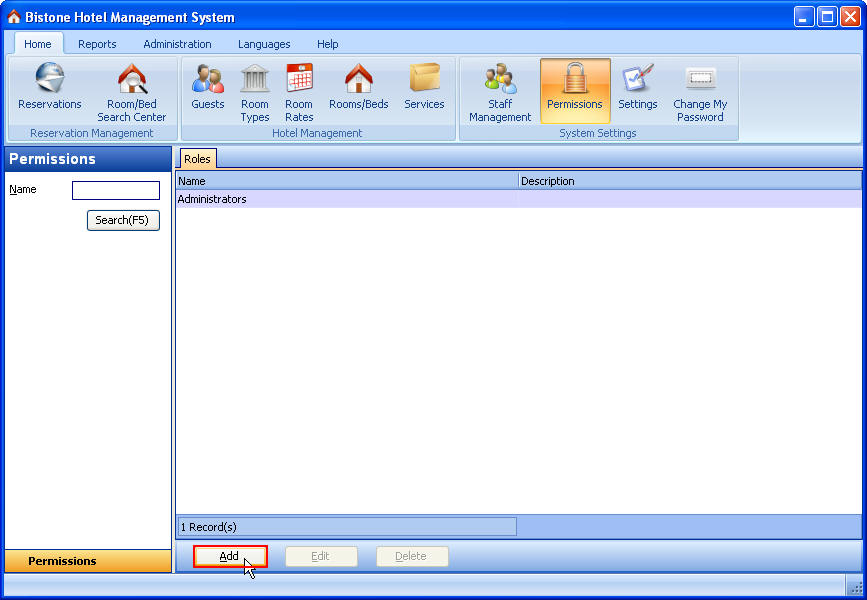Open the Change My Password dialog

point(699,90)
